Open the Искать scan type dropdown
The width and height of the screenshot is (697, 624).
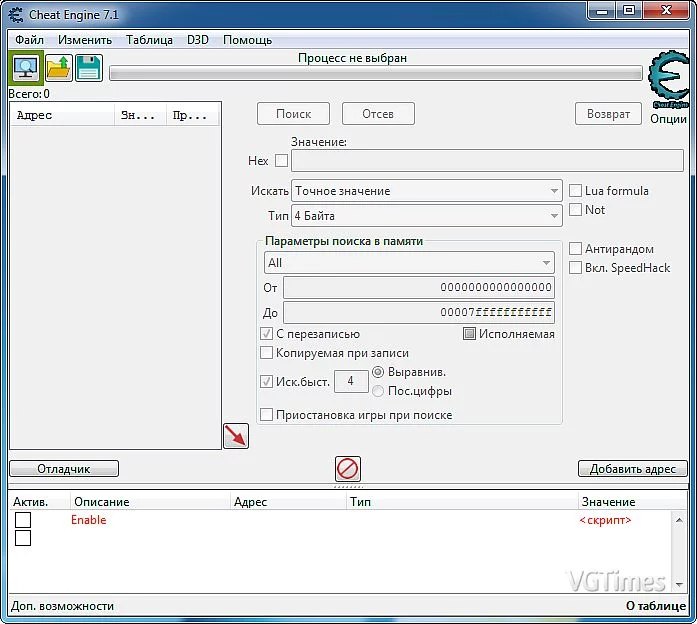pyautogui.click(x=427, y=191)
